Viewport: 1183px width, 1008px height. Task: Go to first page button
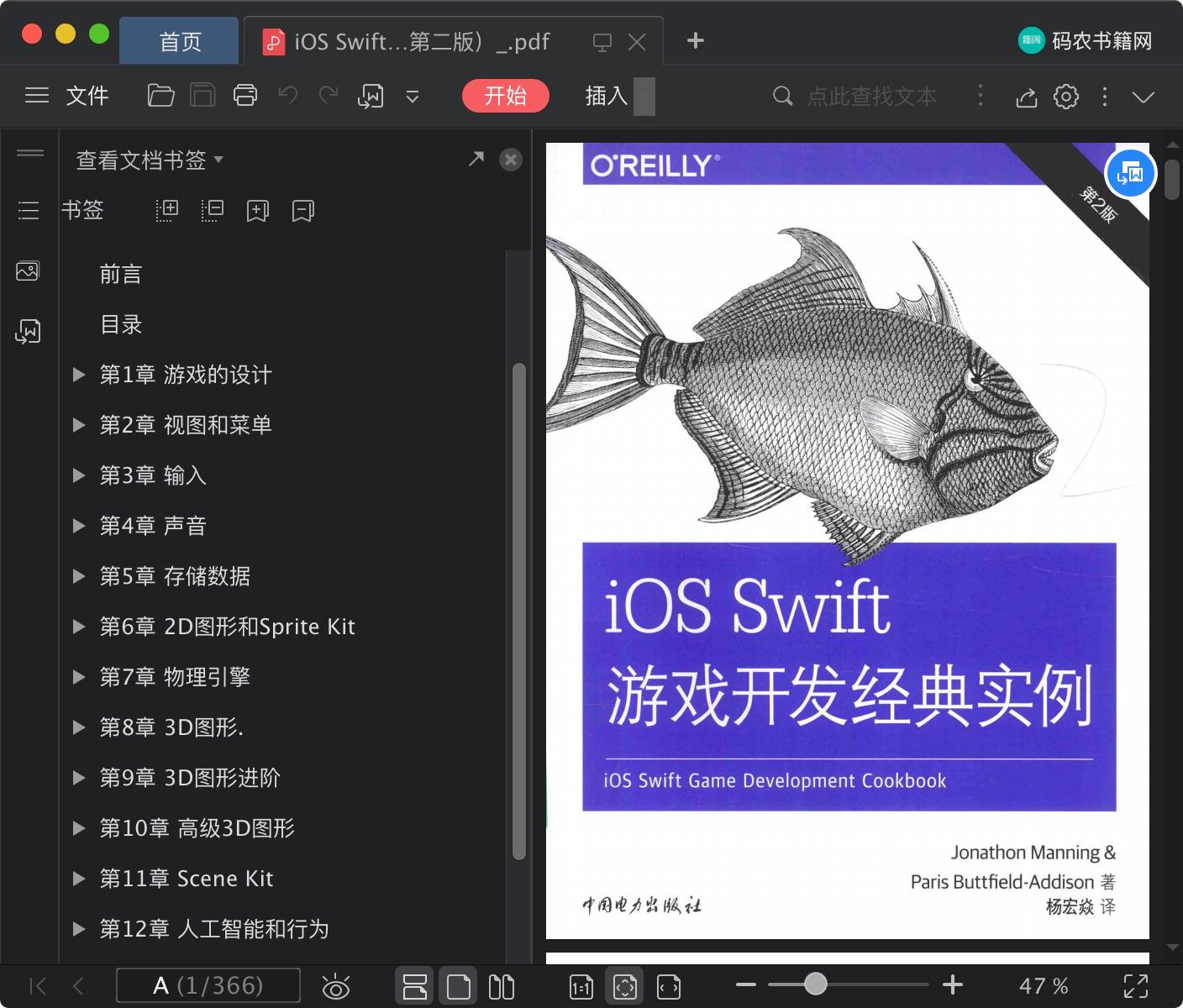(37, 985)
